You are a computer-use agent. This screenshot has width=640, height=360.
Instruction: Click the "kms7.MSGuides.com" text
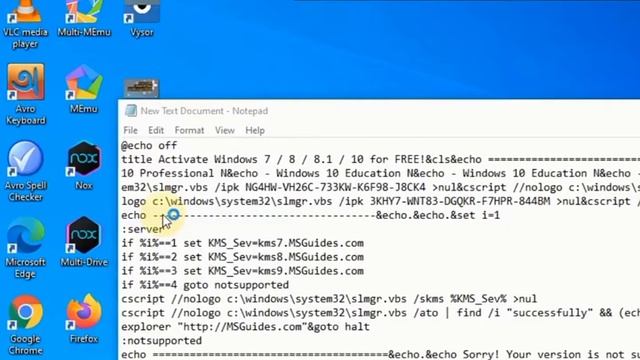click(x=310, y=243)
